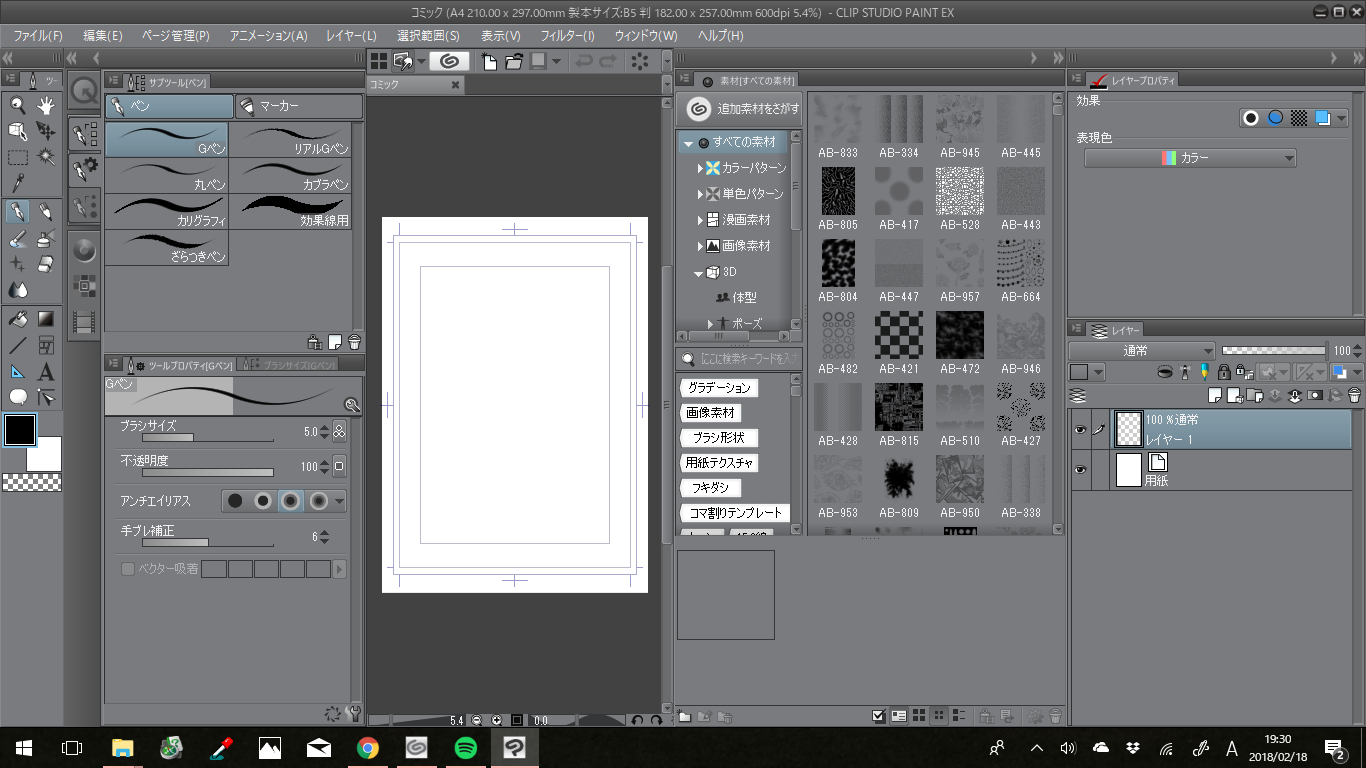Pick the Text tool

tap(45, 372)
